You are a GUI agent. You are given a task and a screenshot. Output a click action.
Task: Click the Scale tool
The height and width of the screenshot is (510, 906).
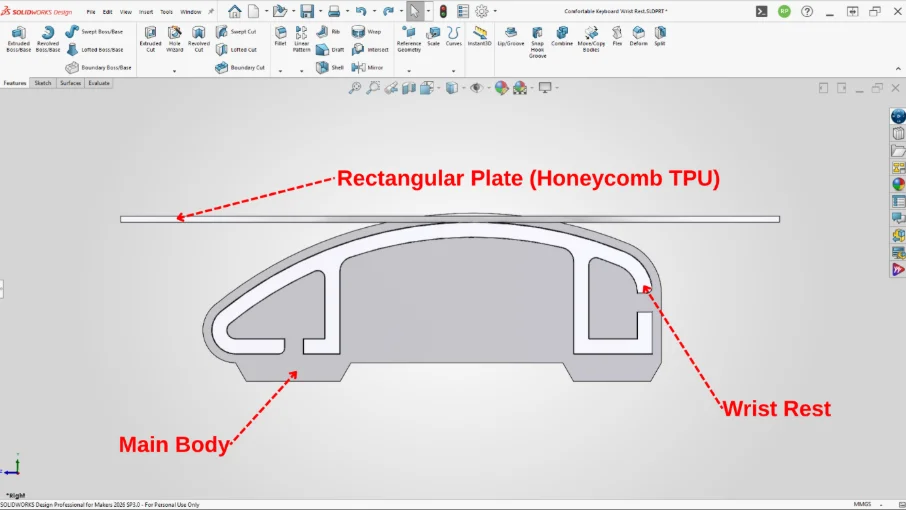tap(433, 36)
